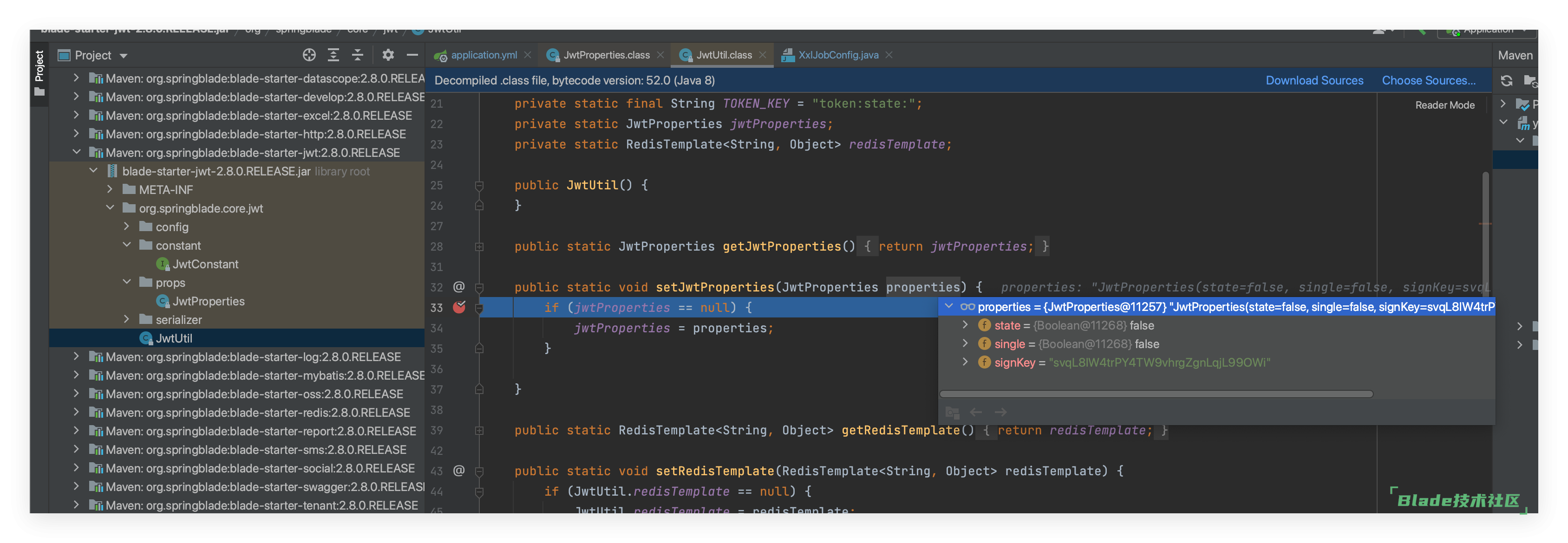1568x543 pixels.
Task: Expand Maven blade-starter-redis library
Action: point(76,412)
